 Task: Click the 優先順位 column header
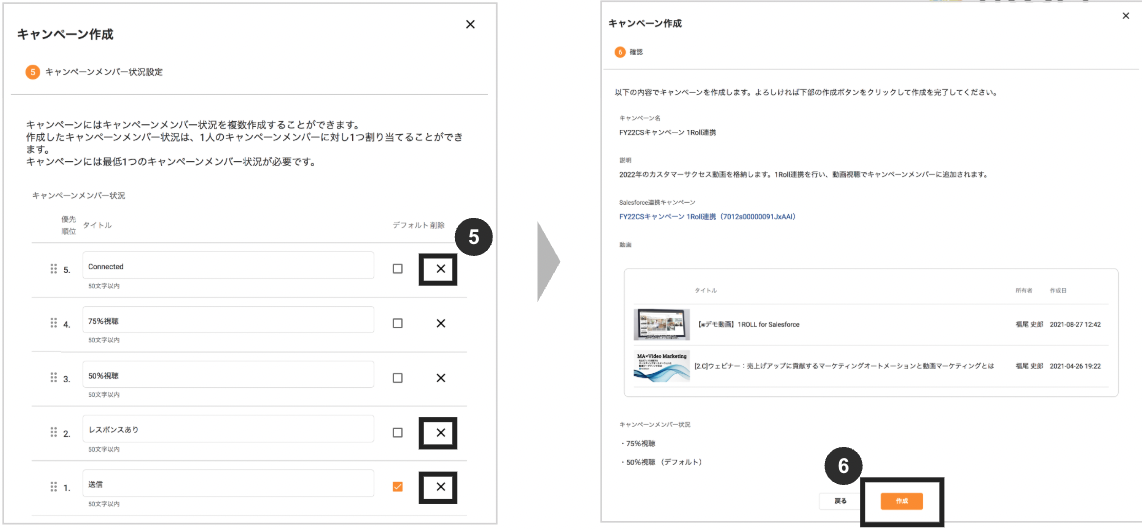click(69, 225)
